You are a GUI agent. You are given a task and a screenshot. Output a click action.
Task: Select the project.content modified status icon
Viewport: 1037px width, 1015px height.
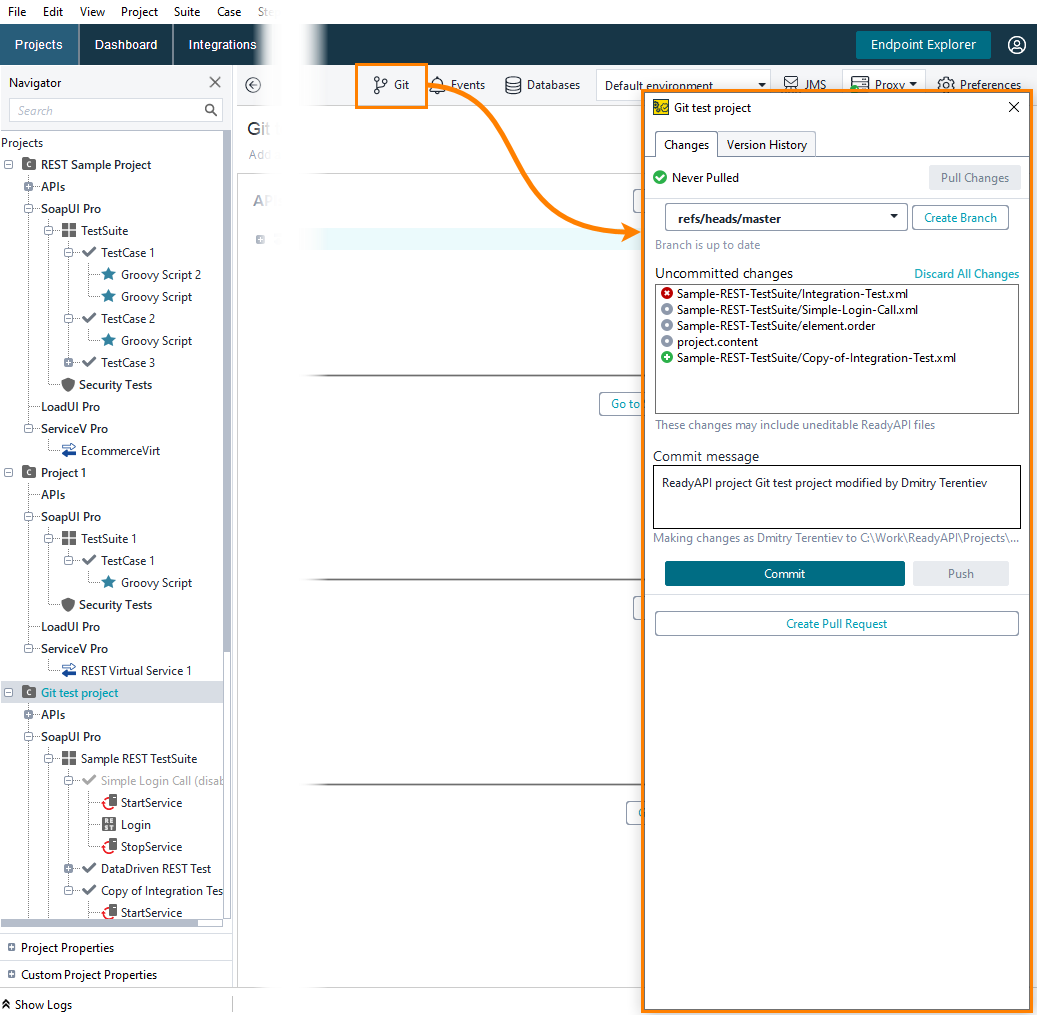pyautogui.click(x=667, y=342)
